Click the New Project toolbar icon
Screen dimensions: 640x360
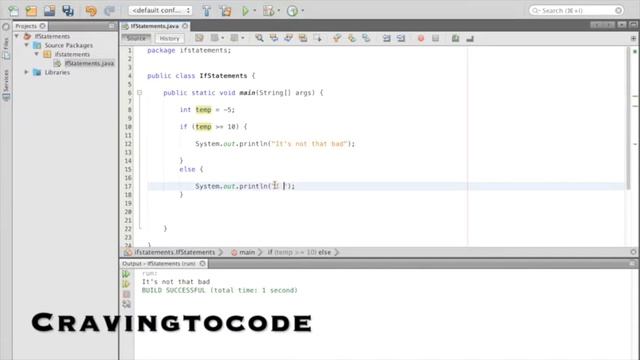tap(31, 11)
